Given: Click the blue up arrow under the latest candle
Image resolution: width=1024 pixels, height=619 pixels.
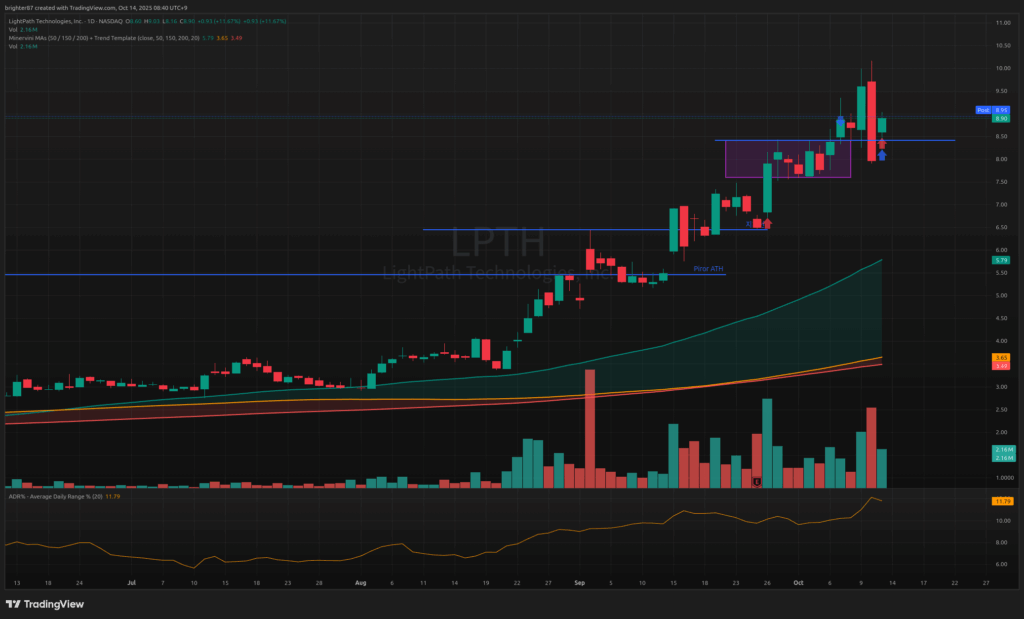Looking at the screenshot, I should tap(882, 155).
